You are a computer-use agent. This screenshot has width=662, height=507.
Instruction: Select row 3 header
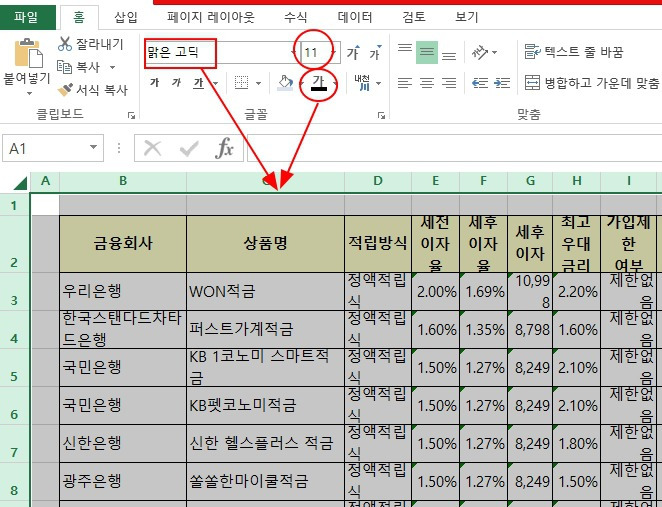tap(14, 292)
